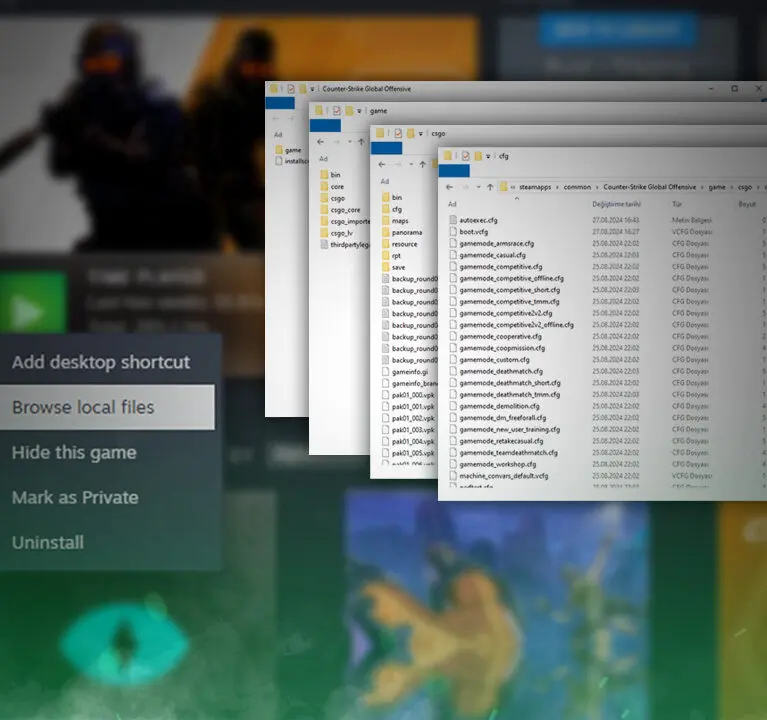The width and height of the screenshot is (767, 720).
Task: Open recent locations dropdown in cfg window
Action: click(478, 187)
